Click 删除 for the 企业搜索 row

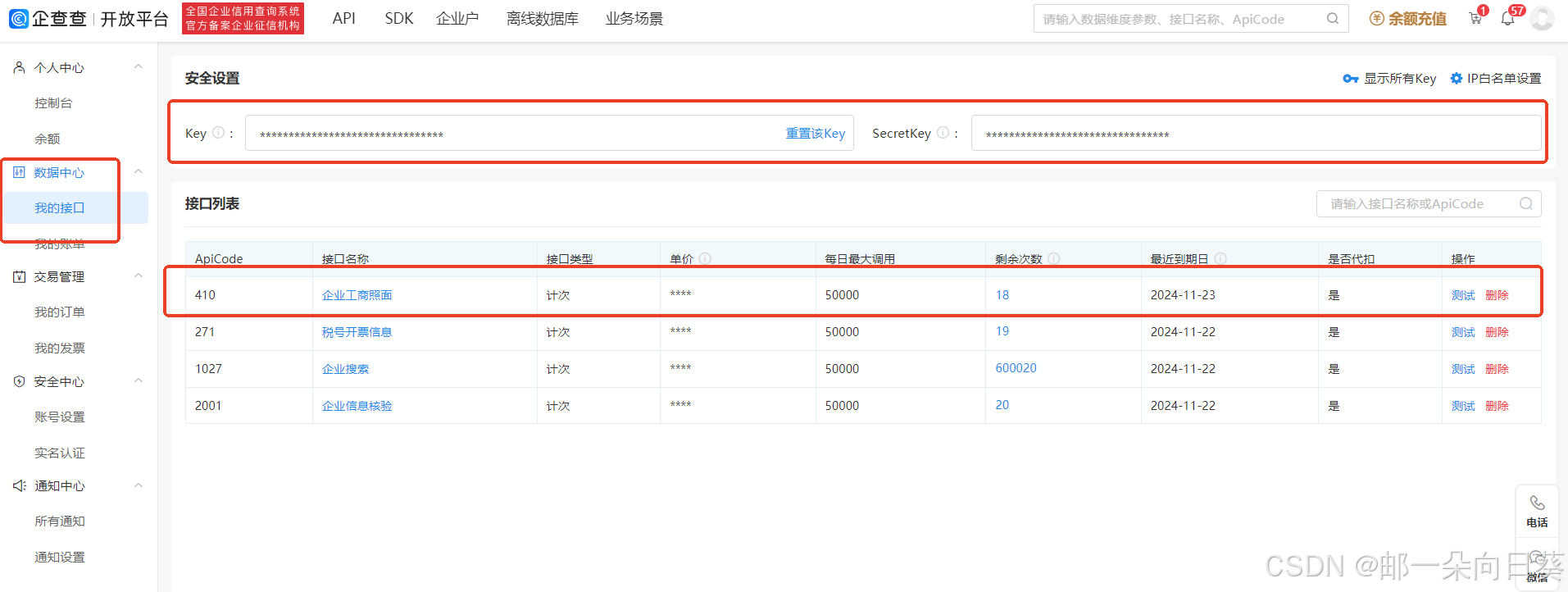(x=1497, y=369)
